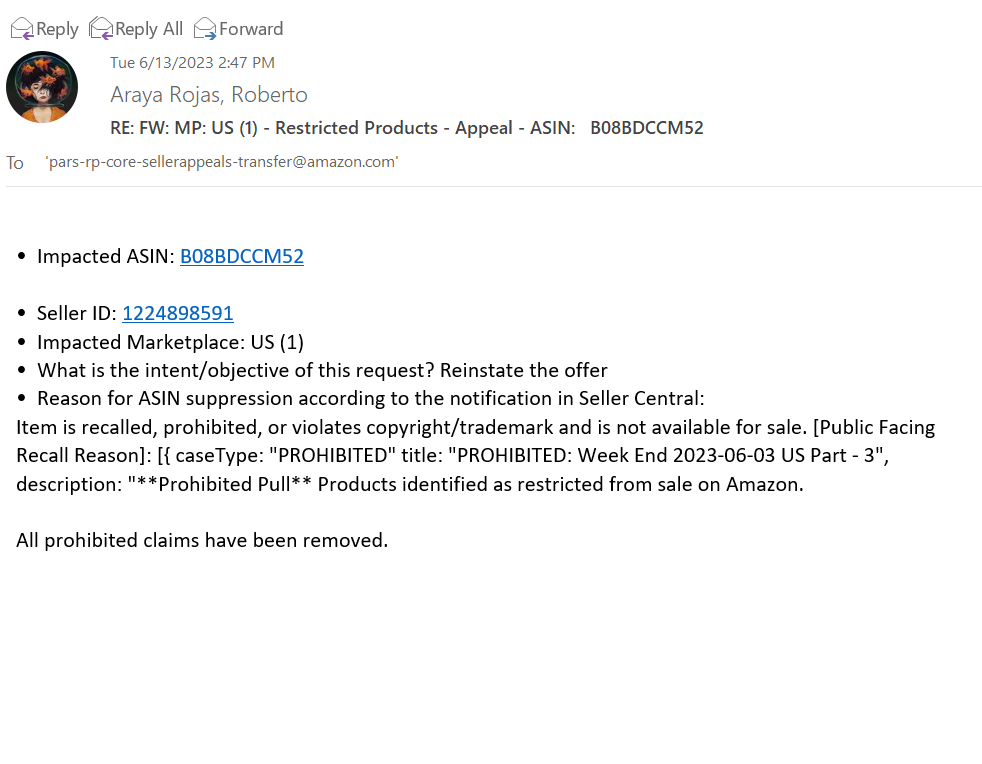Viewport: 982px width, 764px height.
Task: Click the "Item is recalled, prohibited" paragraph
Action: 476,456
